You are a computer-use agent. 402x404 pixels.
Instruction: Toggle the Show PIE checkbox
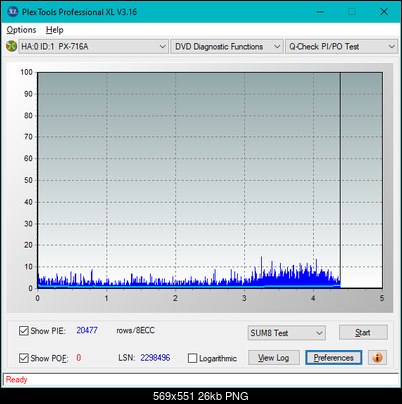tap(24, 331)
